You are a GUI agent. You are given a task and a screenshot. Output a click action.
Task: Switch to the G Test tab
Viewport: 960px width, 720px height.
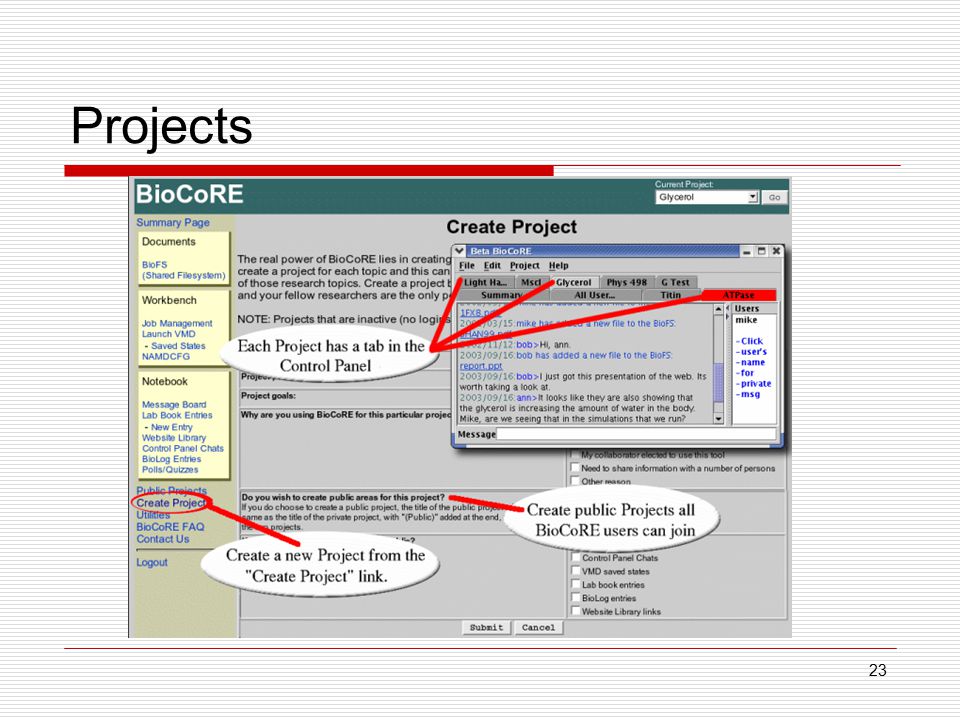click(675, 282)
